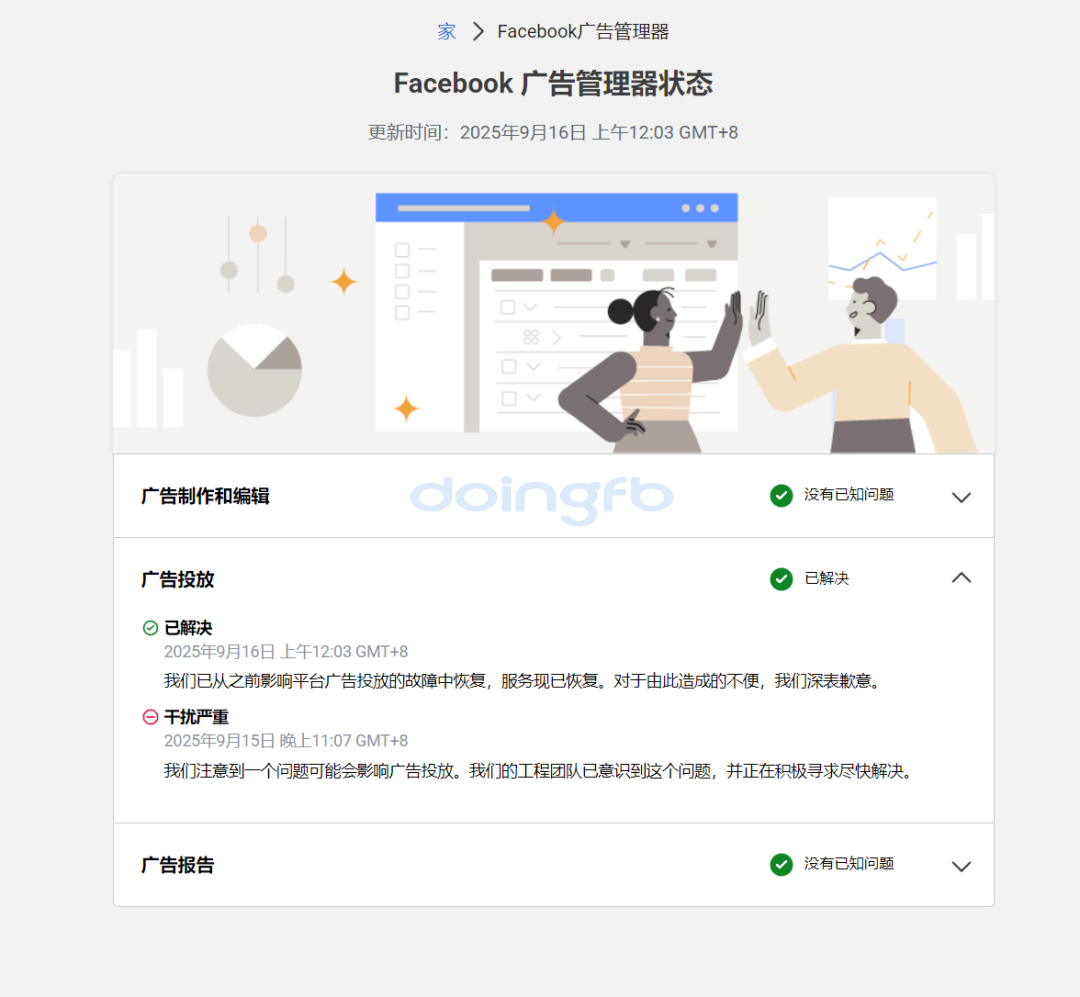
Task: Select the 广告投放 row title
Action: pyautogui.click(x=178, y=579)
